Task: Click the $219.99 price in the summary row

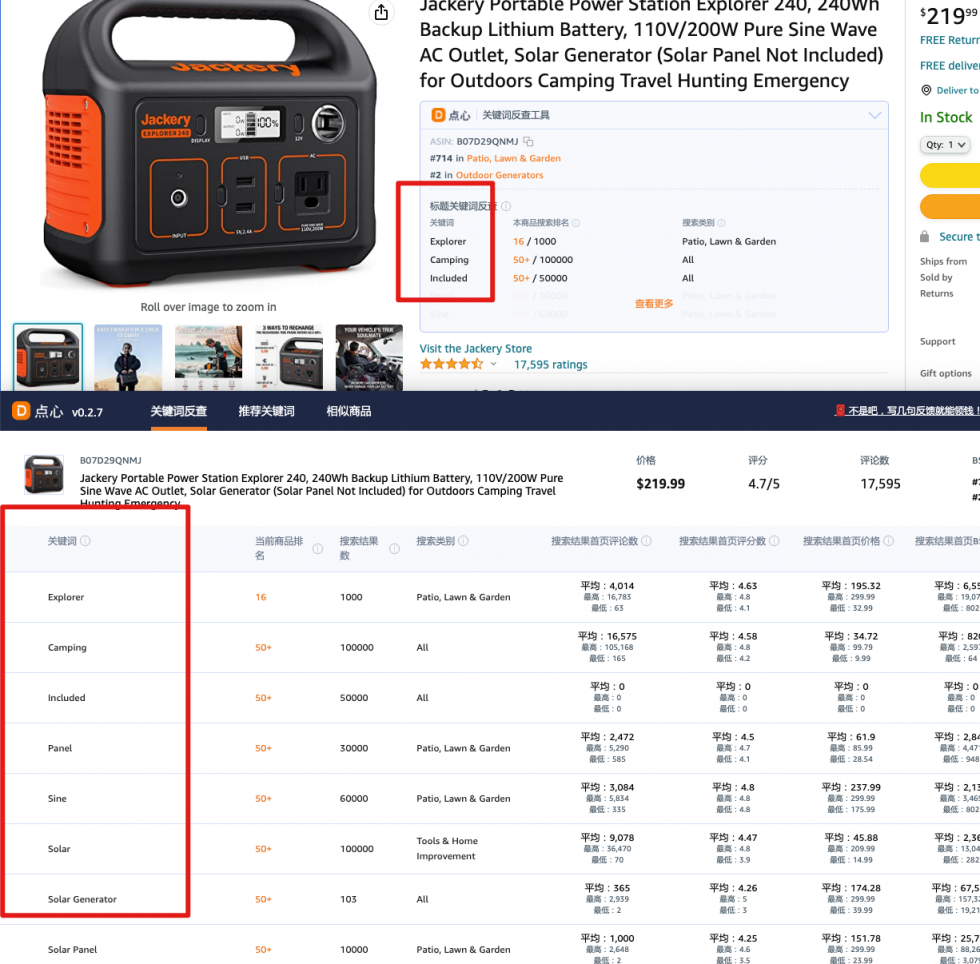Action: click(660, 484)
